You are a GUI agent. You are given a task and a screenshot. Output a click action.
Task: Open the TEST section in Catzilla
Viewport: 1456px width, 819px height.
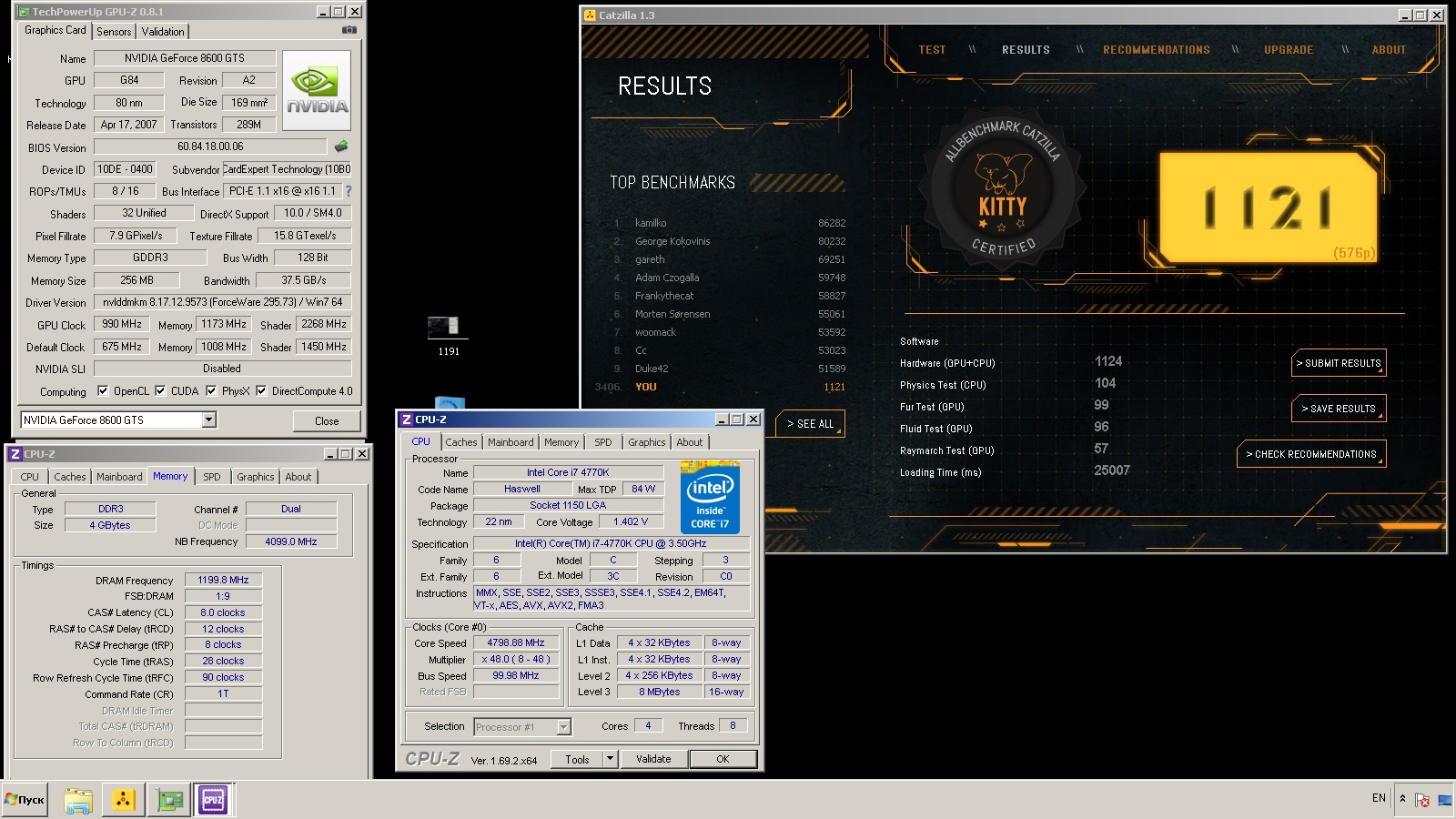pos(932,50)
